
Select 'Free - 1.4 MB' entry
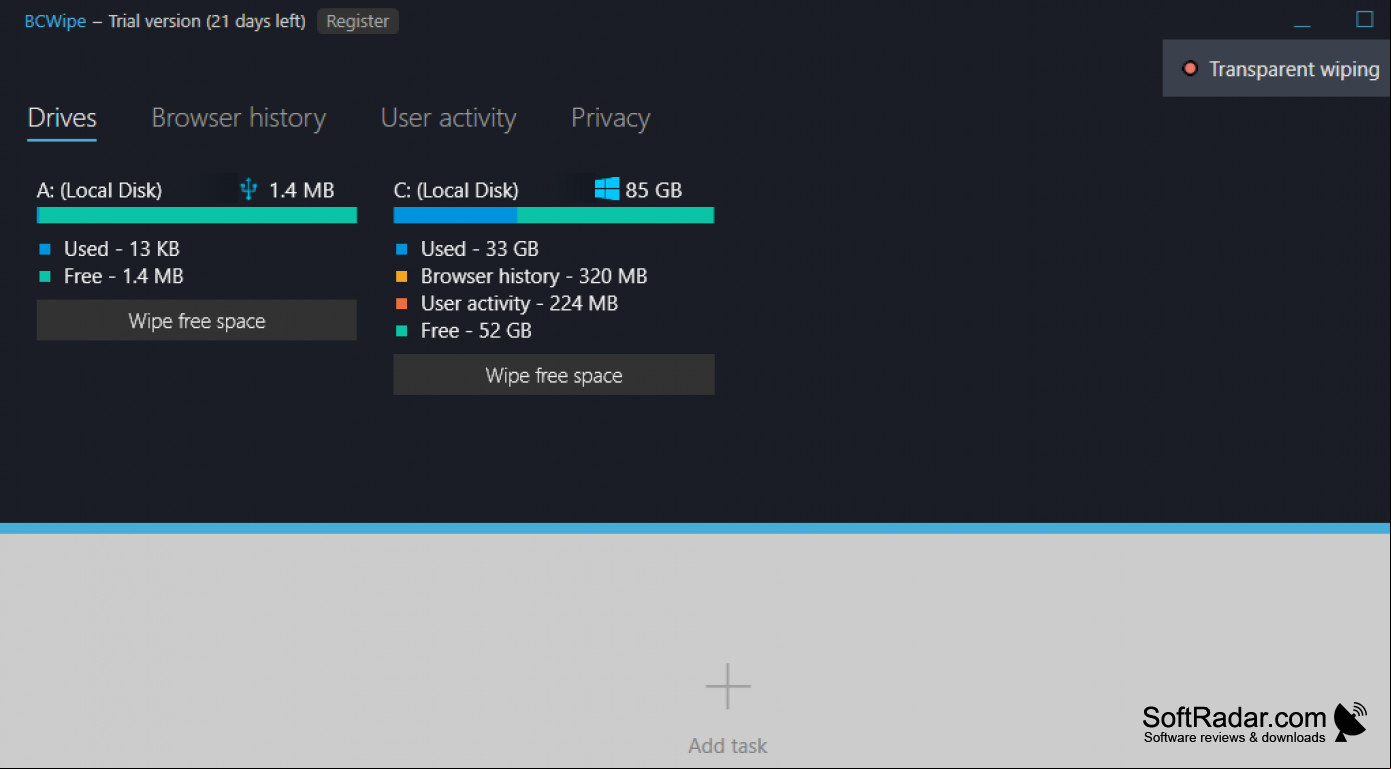tap(124, 276)
